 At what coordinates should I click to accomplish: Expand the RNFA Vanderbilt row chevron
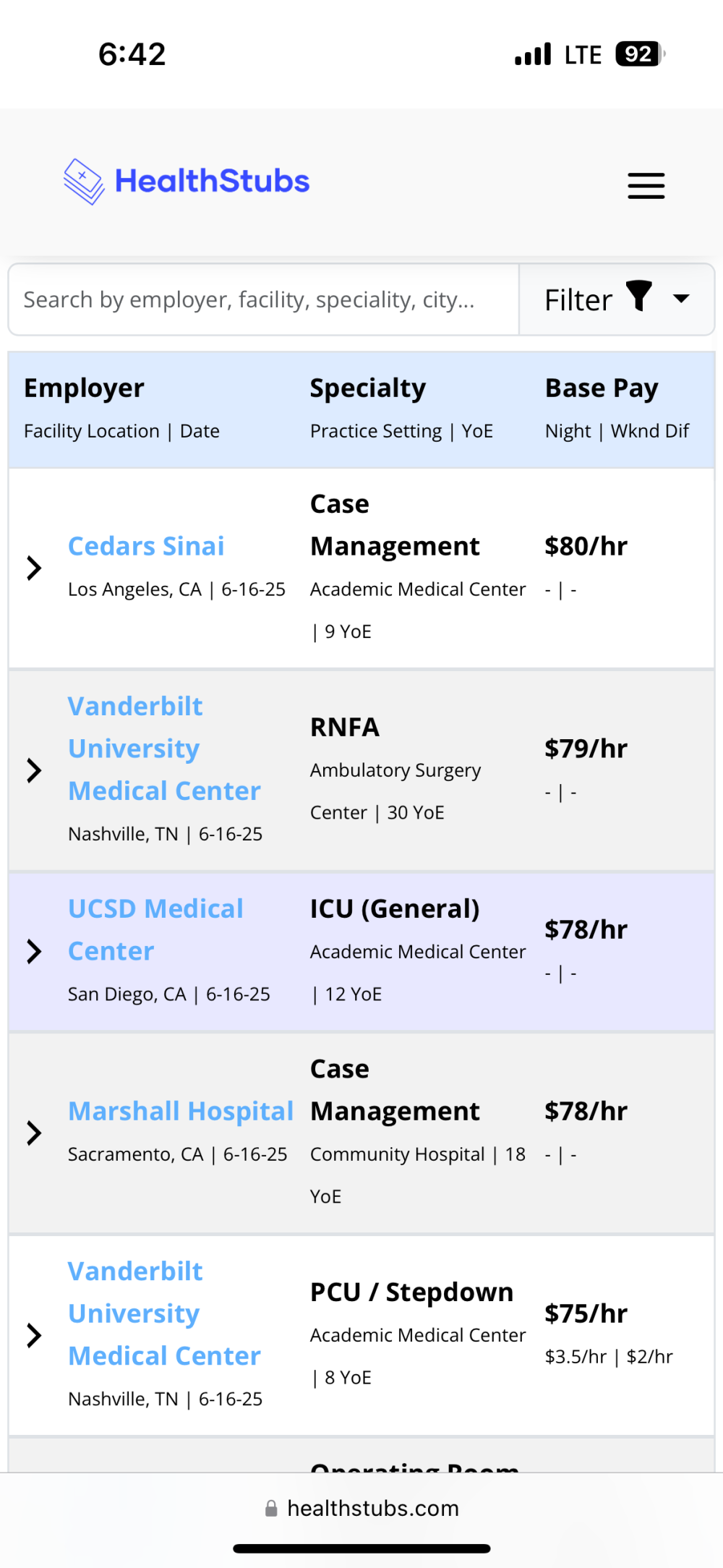[34, 770]
